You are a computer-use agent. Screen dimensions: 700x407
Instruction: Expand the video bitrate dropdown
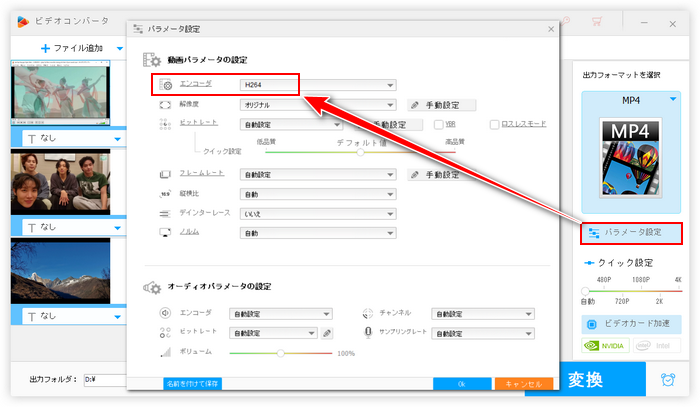[x=291, y=125]
